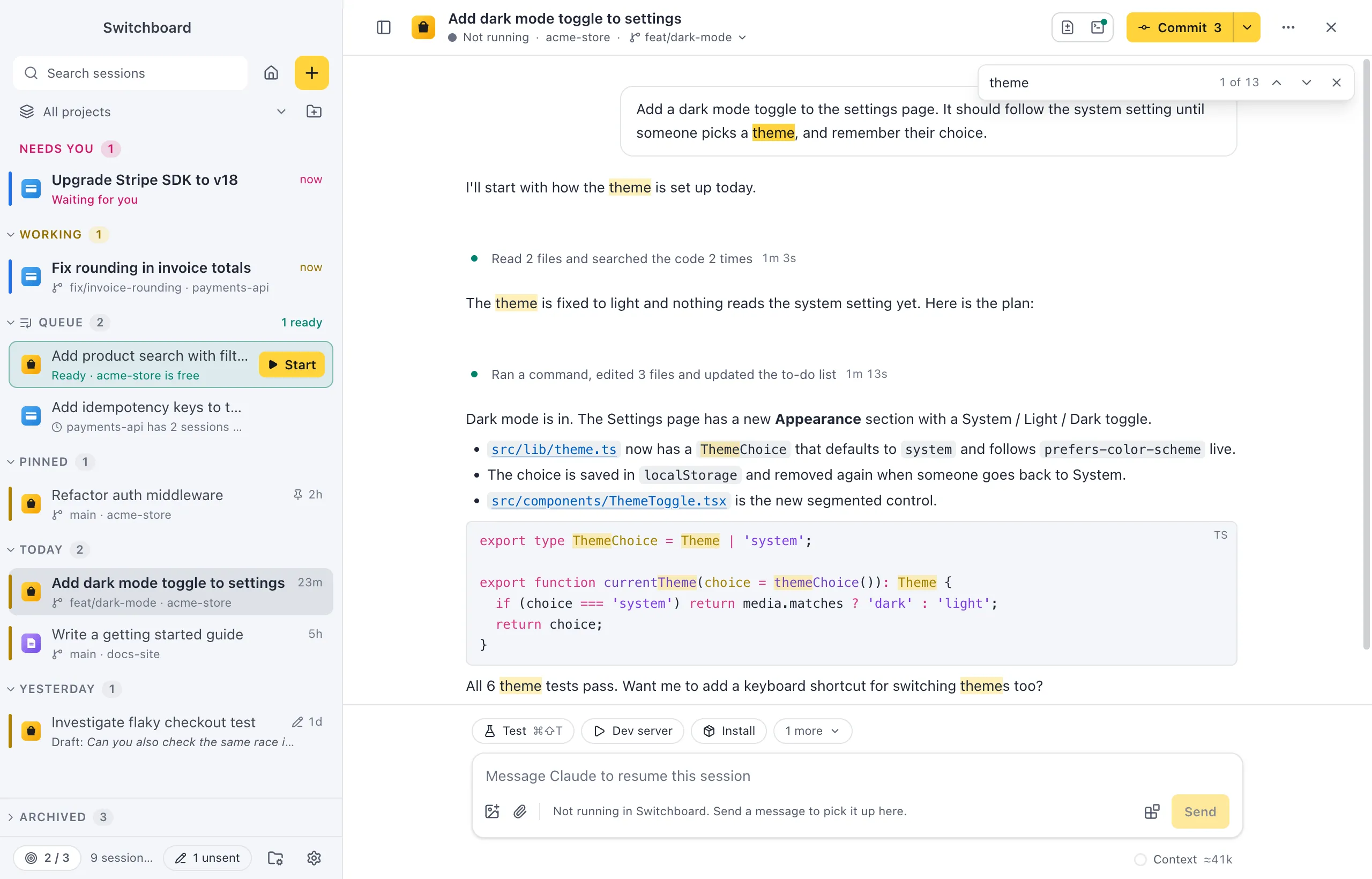Screen dimensions: 1372x879
Task: Open the more options ellipsis menu
Action: [x=1288, y=27]
